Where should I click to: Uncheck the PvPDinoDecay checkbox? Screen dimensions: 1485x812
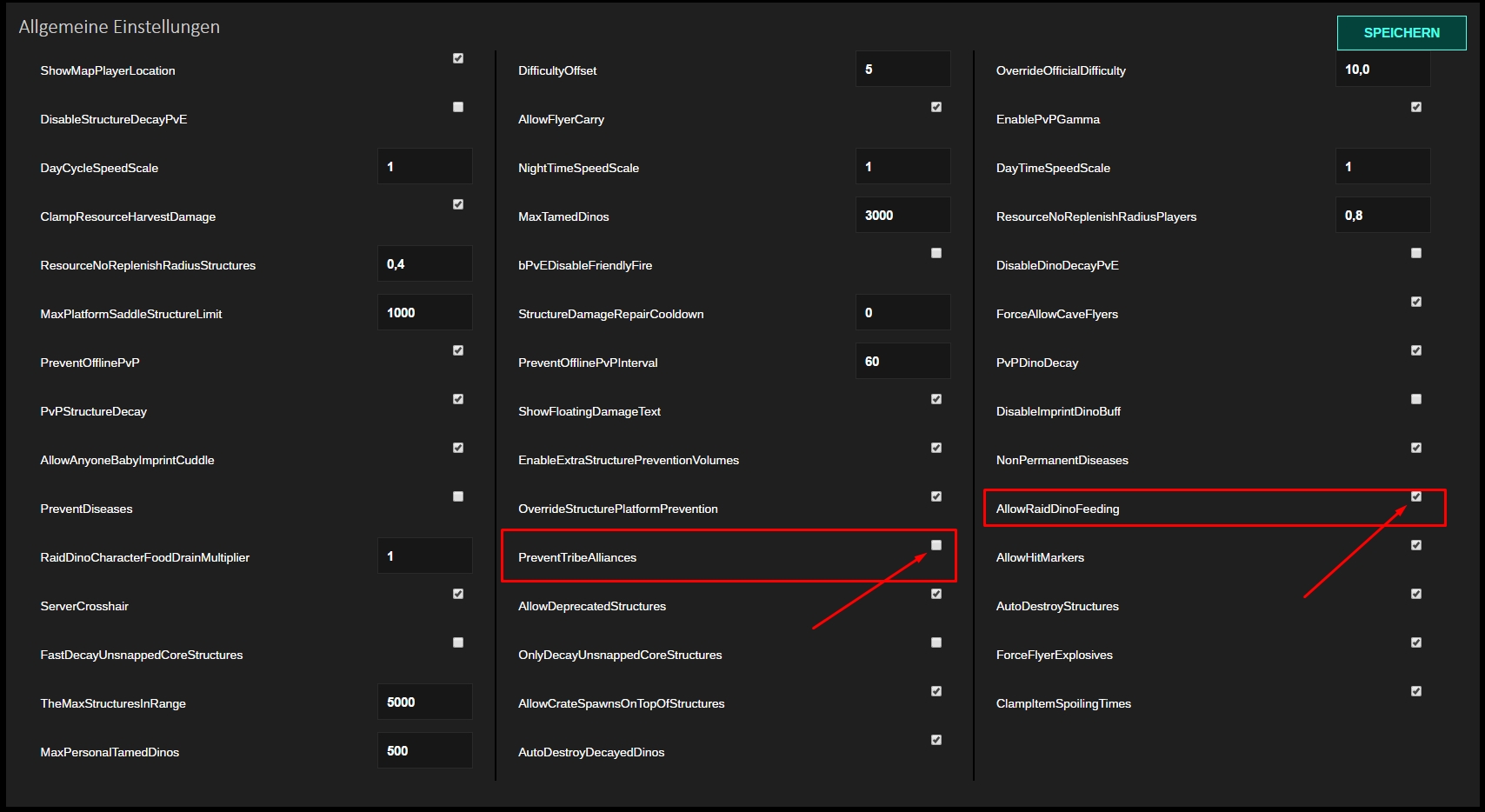pyautogui.click(x=1416, y=350)
